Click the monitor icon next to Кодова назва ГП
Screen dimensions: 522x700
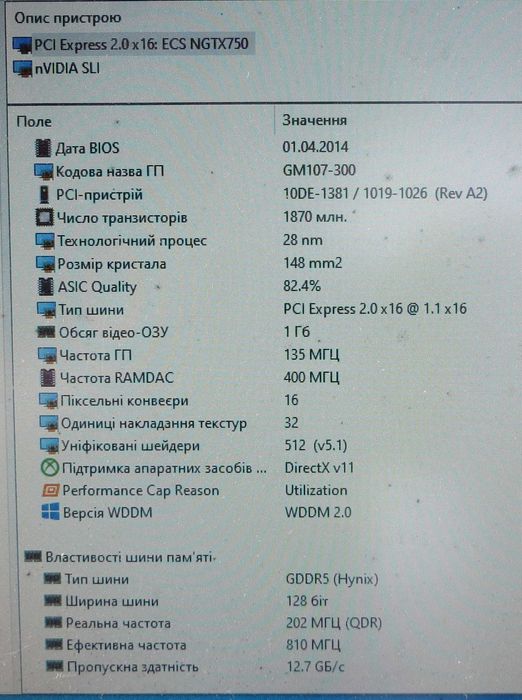(44, 171)
